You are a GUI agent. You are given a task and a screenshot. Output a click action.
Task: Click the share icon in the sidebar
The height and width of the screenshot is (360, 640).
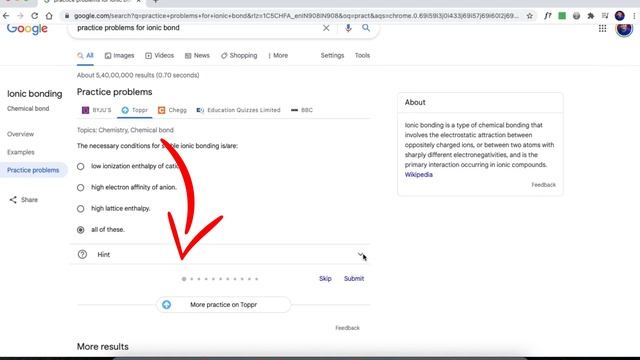[13, 200]
